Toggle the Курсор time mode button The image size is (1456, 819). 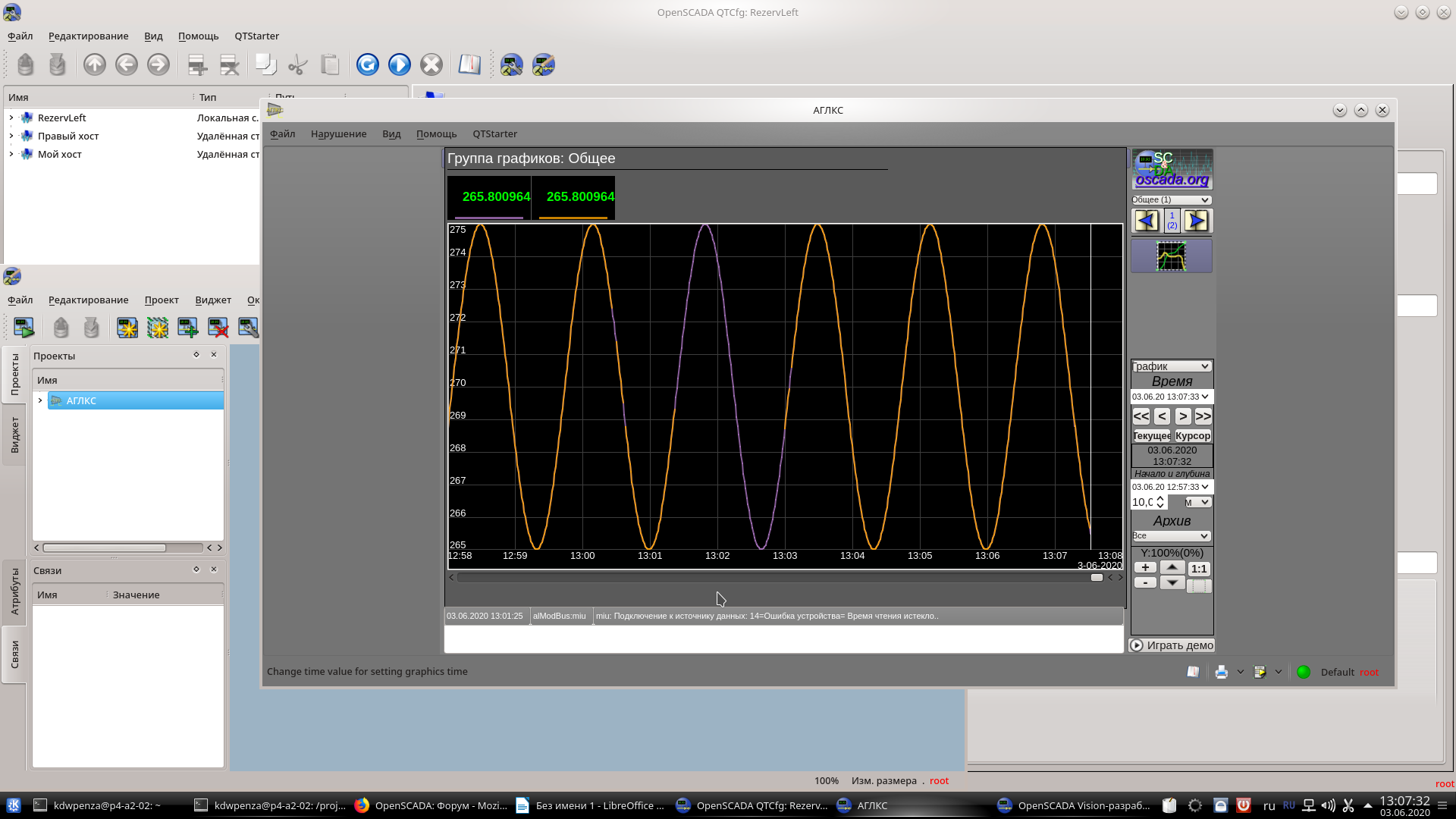1193,435
